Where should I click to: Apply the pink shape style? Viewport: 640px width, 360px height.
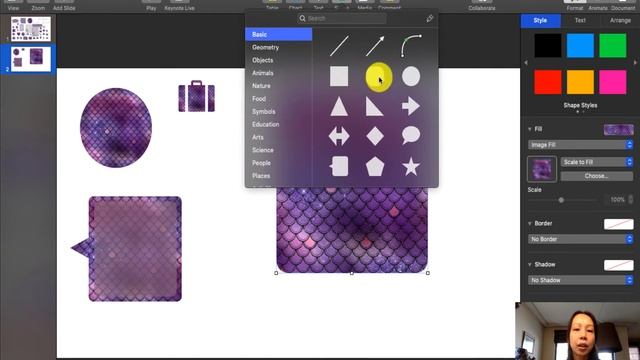point(613,82)
